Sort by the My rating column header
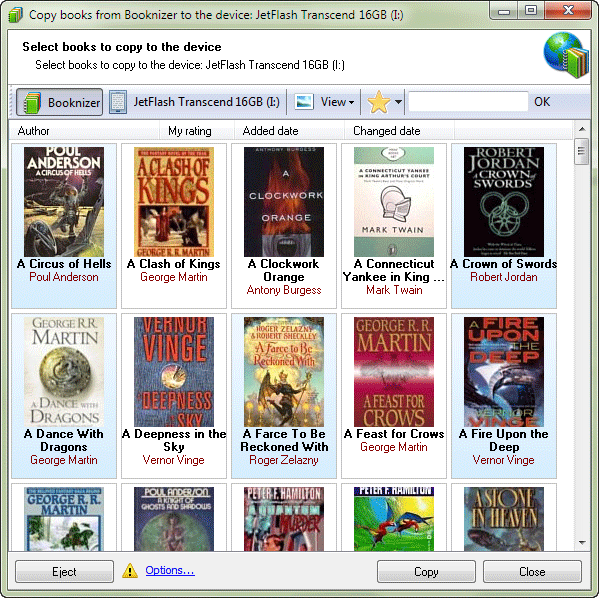 (197, 131)
